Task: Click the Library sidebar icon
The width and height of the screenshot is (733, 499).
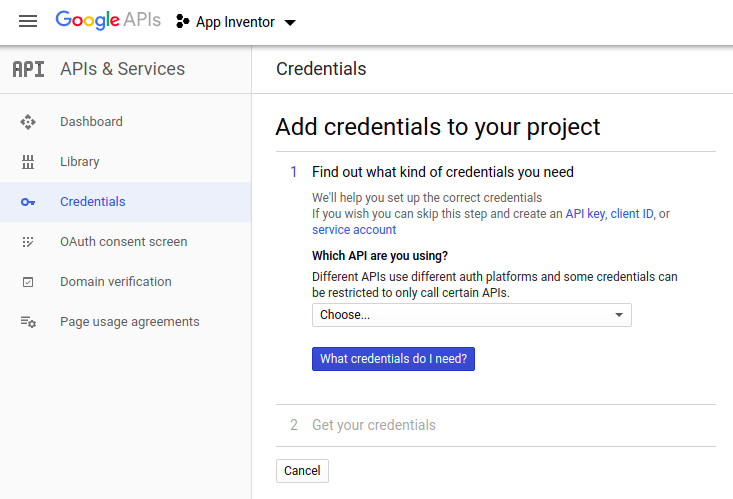Action: [28, 162]
